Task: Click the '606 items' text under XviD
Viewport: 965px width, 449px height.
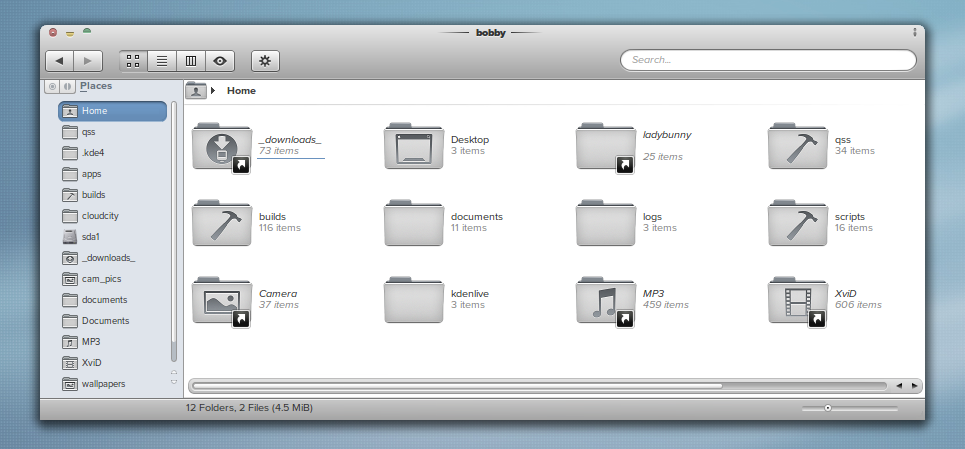Action: click(859, 305)
